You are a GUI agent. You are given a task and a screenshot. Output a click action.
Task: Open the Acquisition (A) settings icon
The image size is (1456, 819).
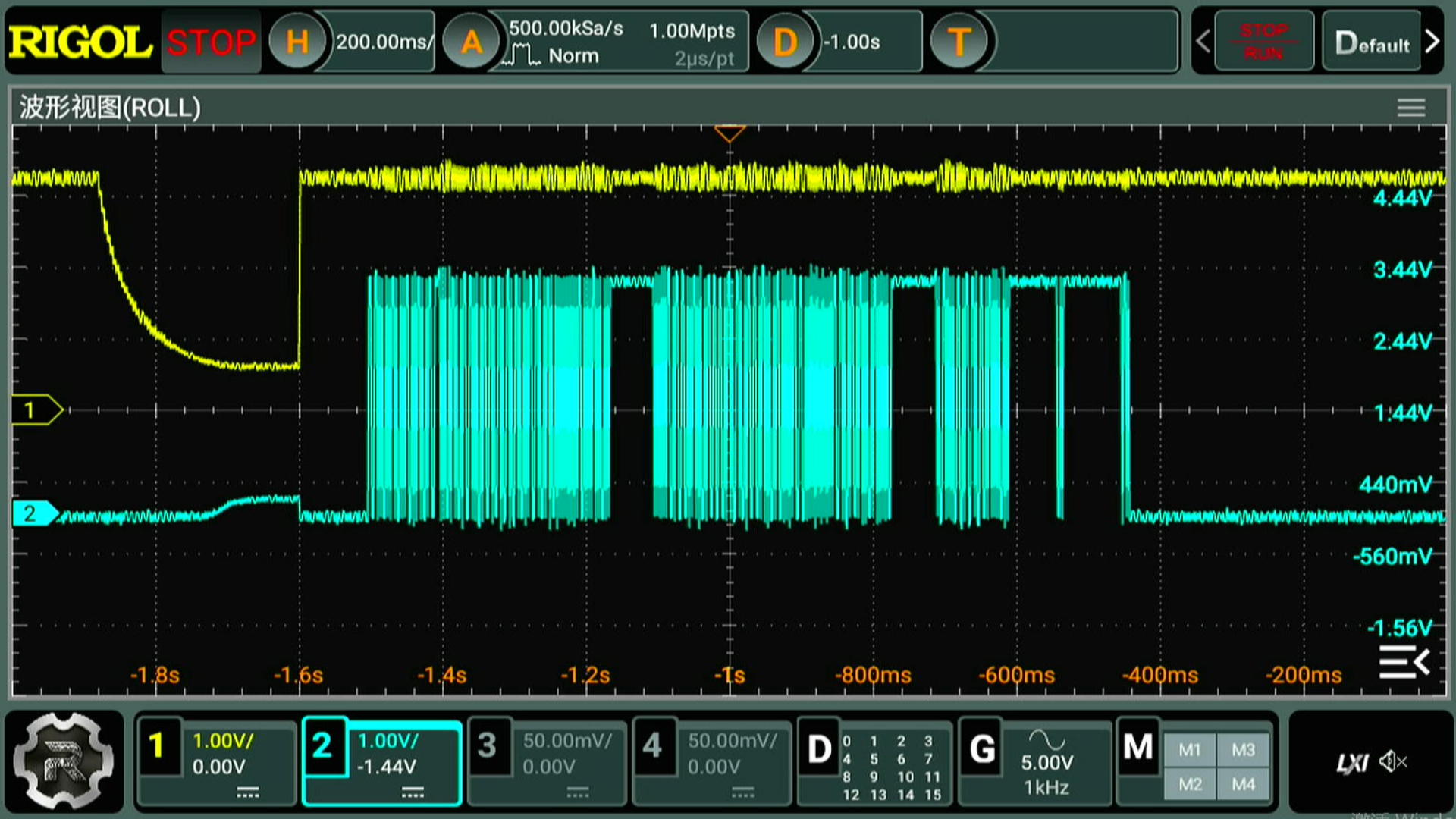[x=471, y=42]
